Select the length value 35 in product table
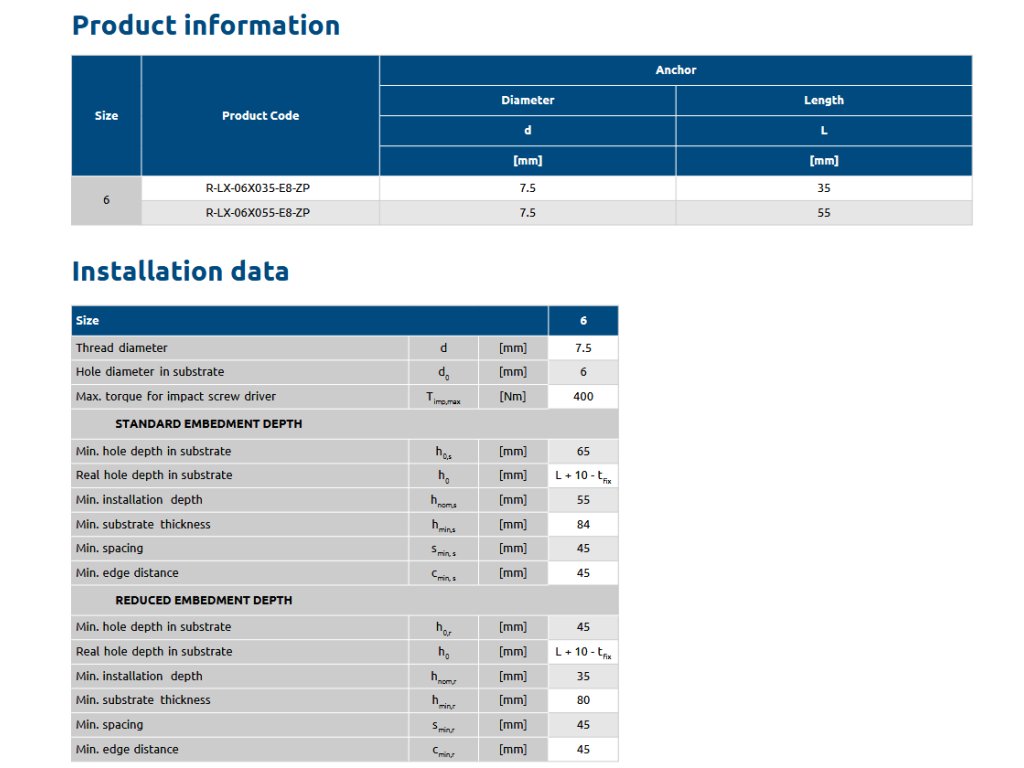This screenshot has width=1024, height=768. (823, 188)
